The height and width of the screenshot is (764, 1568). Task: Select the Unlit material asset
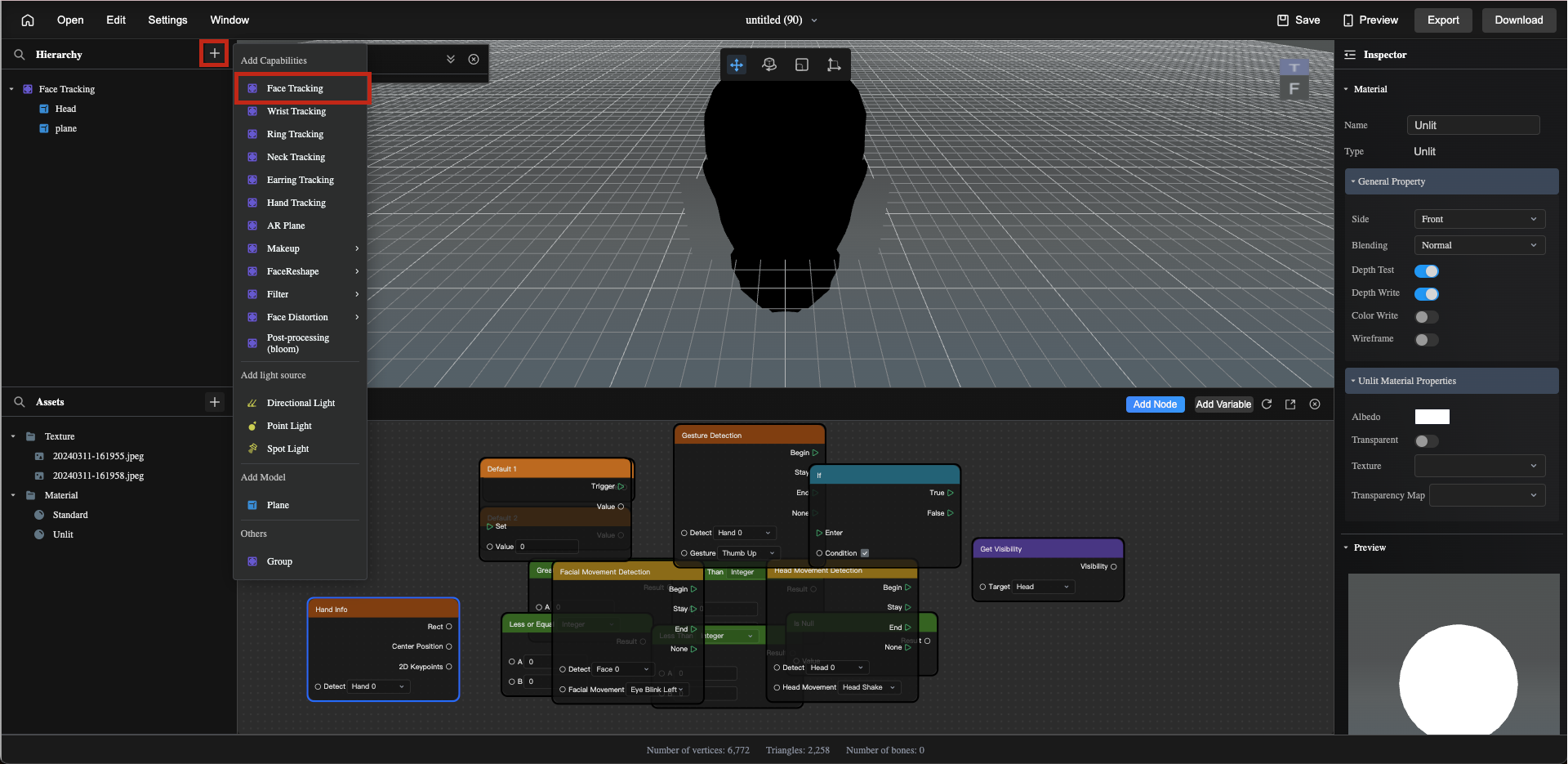63,534
